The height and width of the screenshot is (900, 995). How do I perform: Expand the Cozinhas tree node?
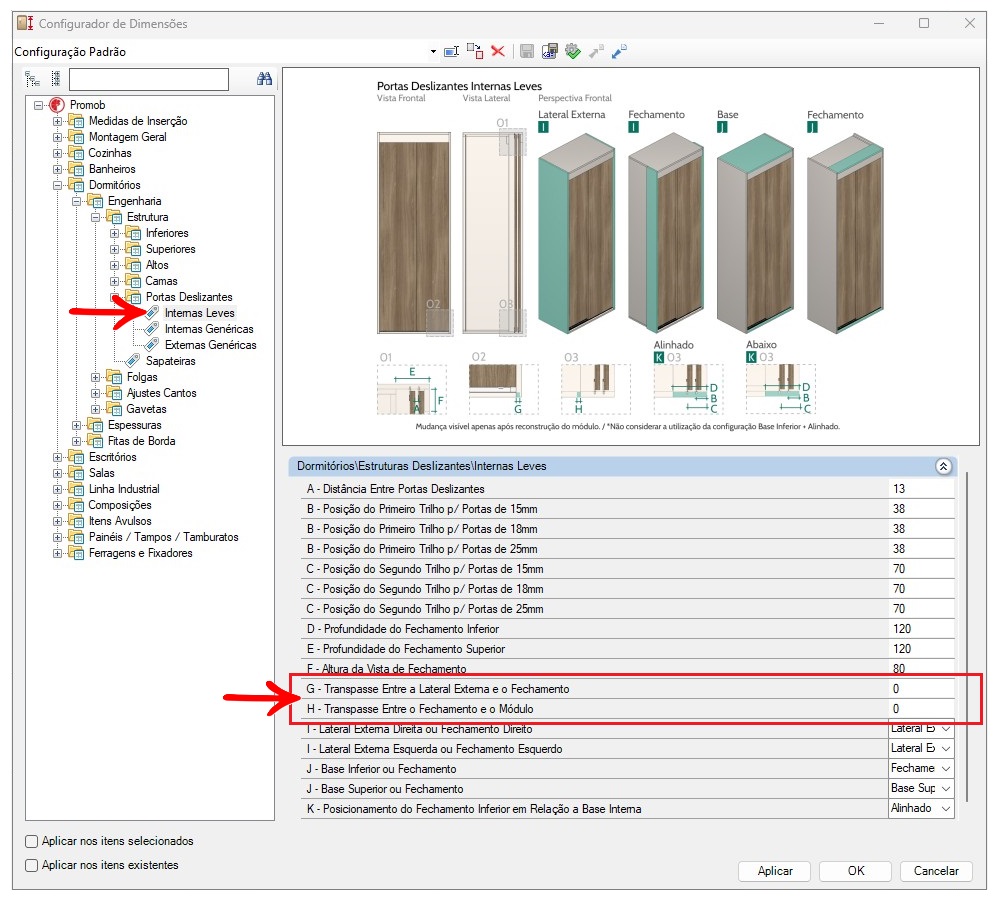click(x=58, y=153)
